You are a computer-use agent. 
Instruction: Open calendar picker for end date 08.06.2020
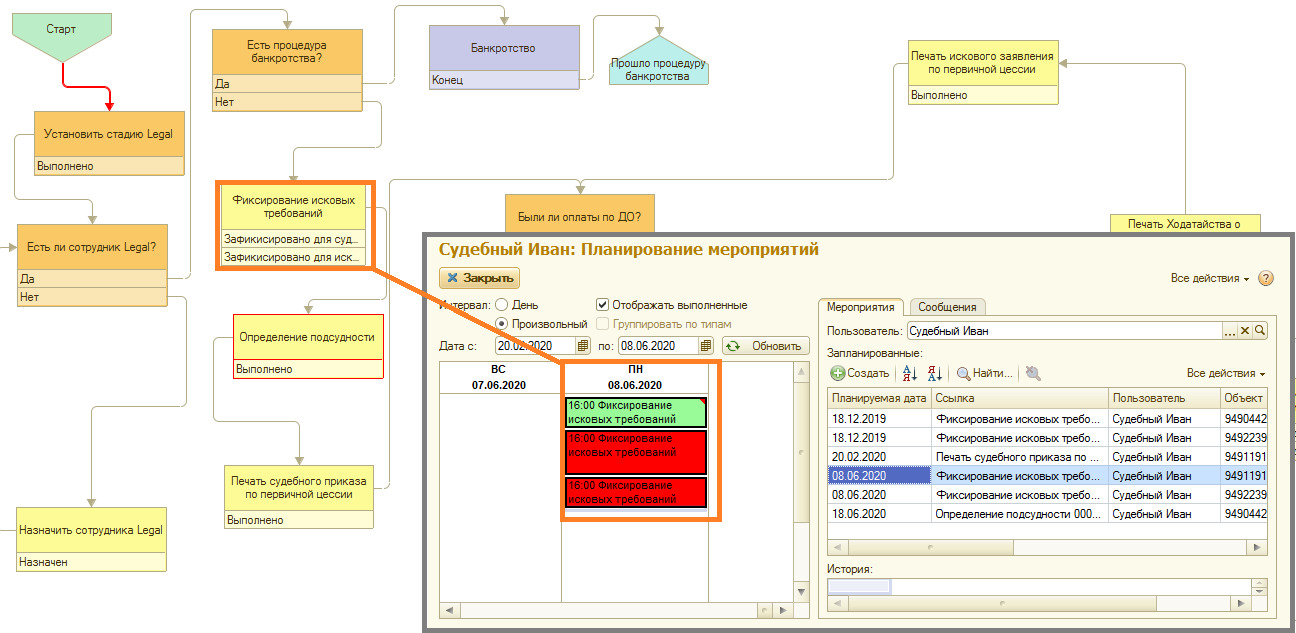pyautogui.click(x=706, y=345)
